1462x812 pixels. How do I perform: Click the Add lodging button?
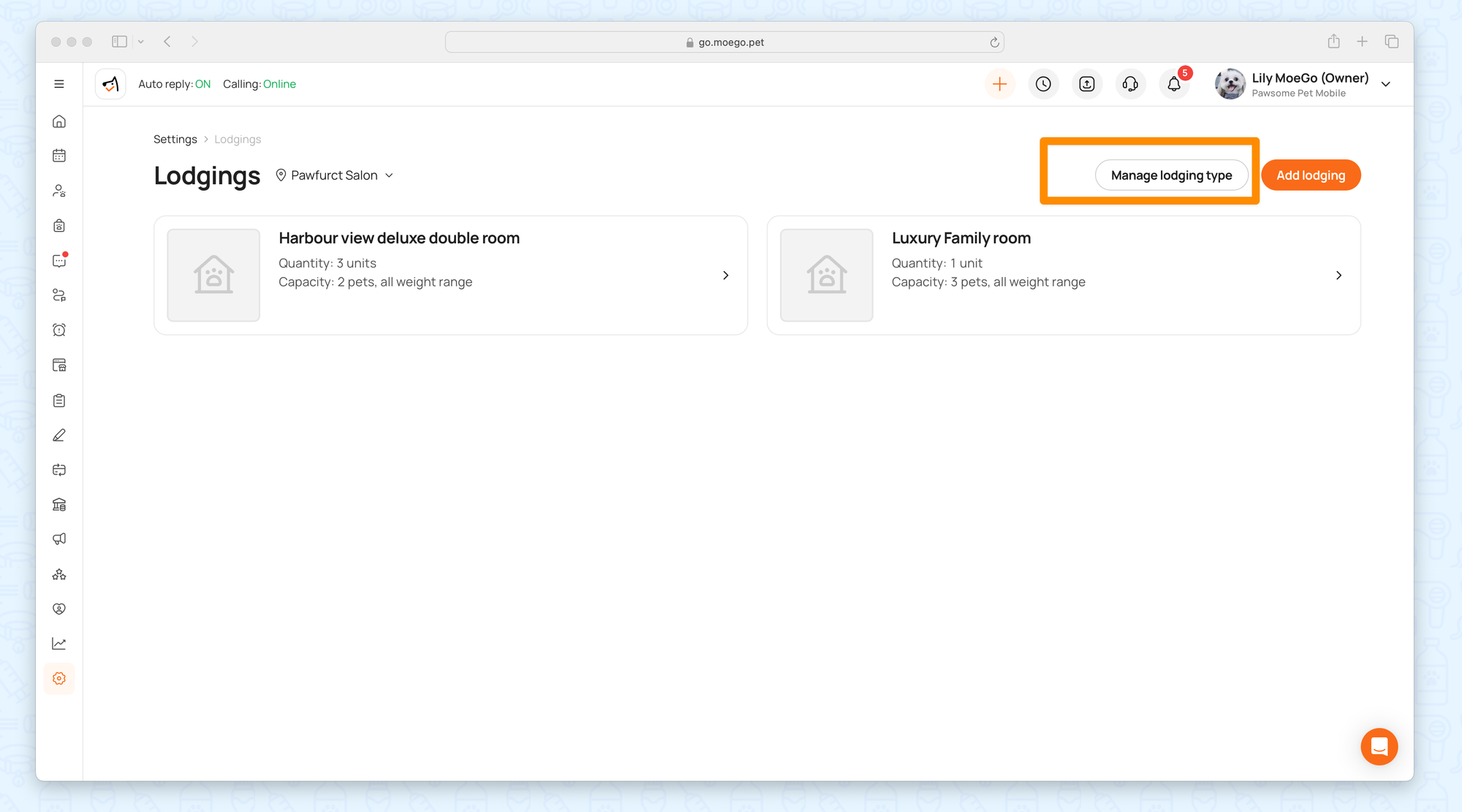1310,175
